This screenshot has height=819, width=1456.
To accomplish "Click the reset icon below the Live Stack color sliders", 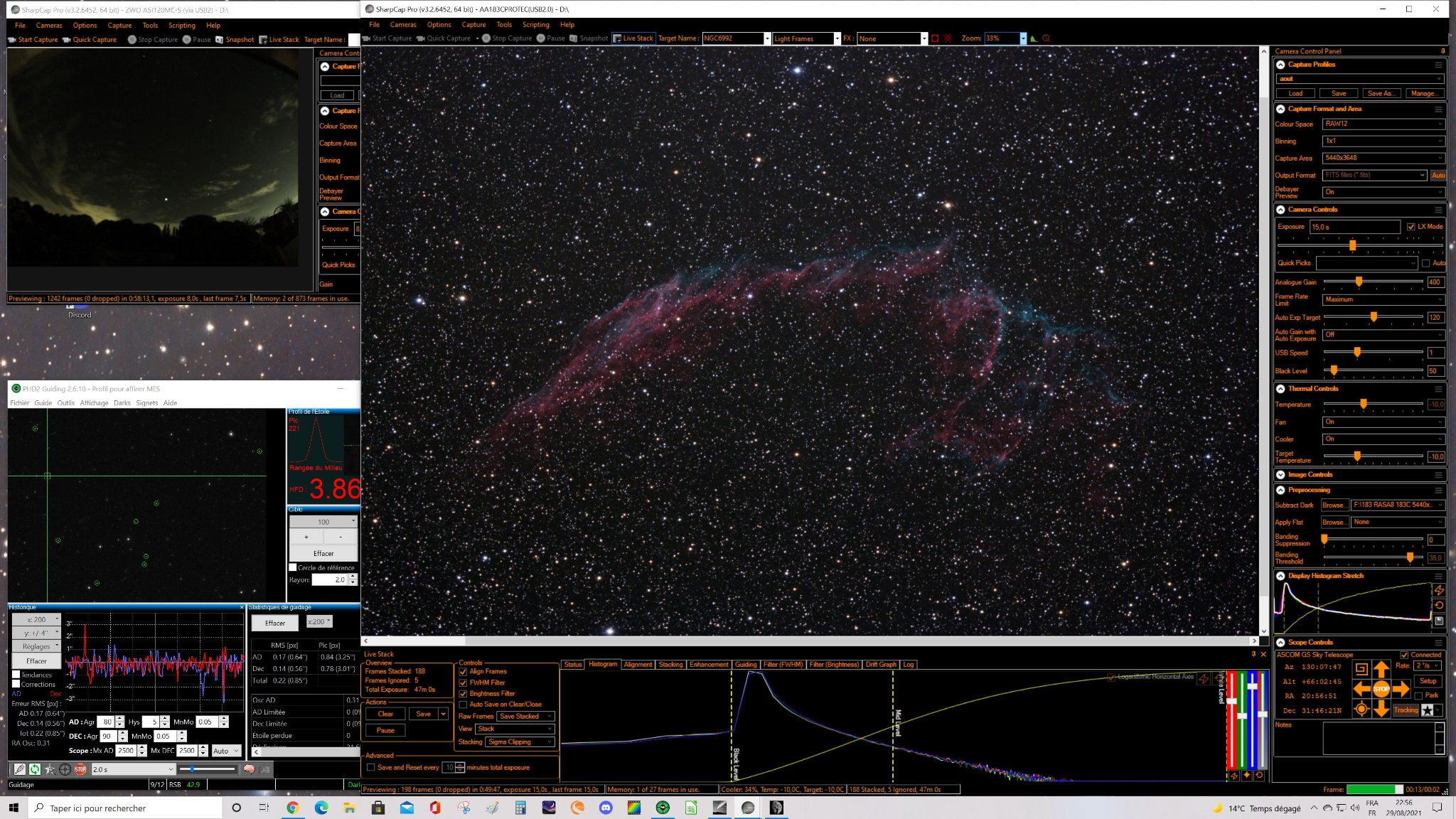I will coord(1259,776).
